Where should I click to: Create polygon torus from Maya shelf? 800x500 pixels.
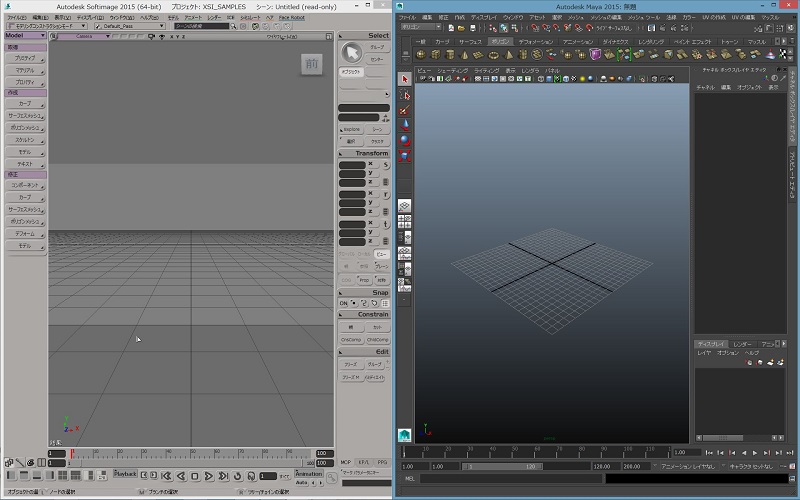pyautogui.click(x=493, y=54)
